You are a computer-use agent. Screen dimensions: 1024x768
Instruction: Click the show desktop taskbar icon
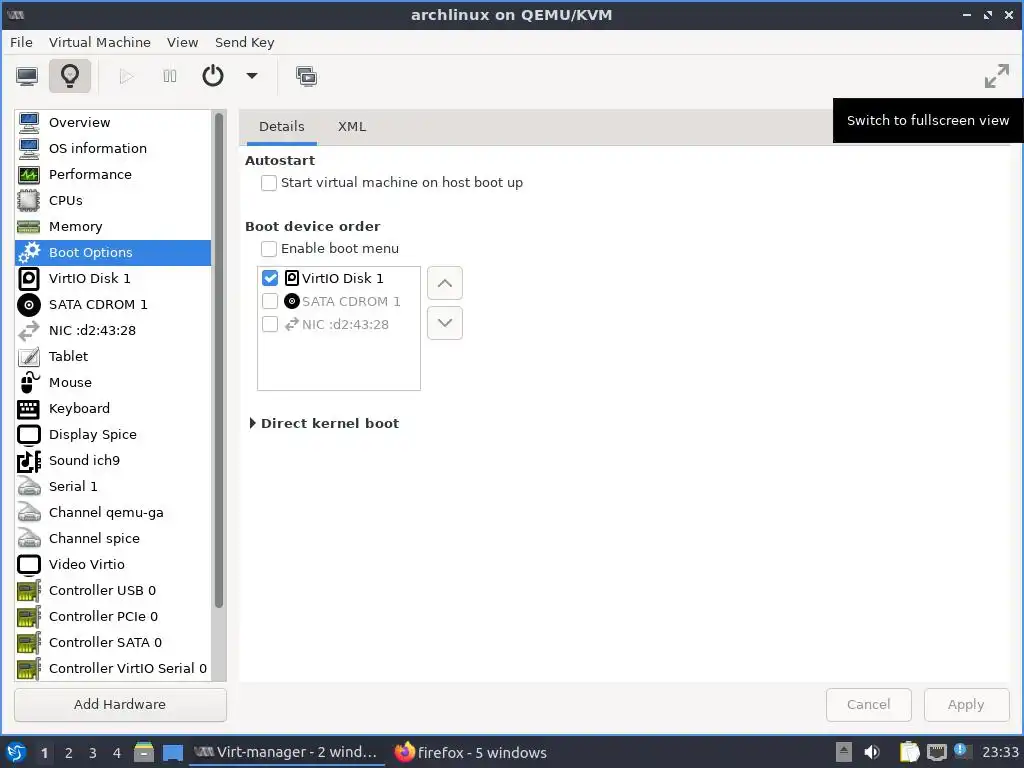tap(173, 753)
